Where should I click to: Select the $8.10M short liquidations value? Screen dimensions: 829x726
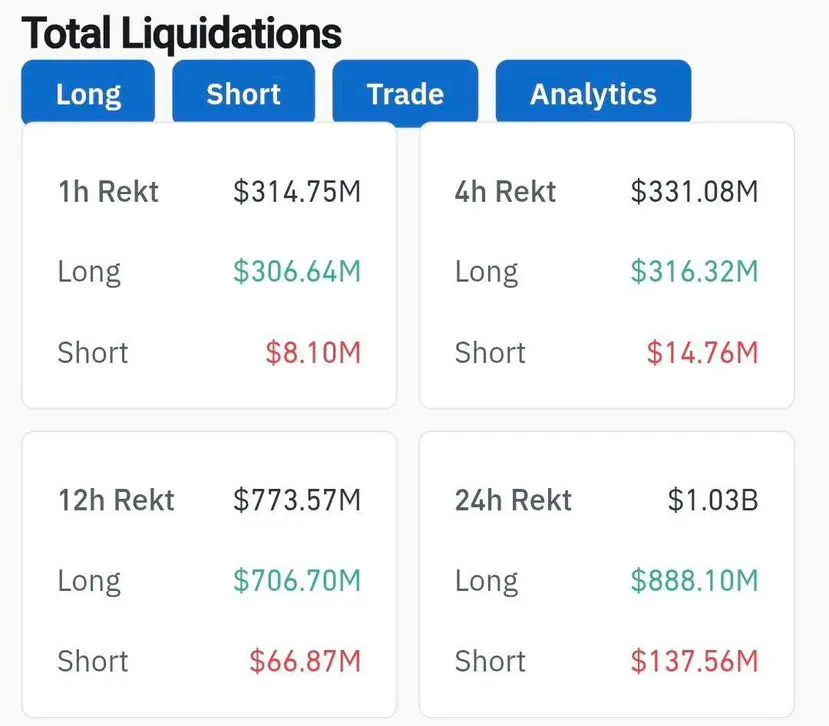pos(313,353)
